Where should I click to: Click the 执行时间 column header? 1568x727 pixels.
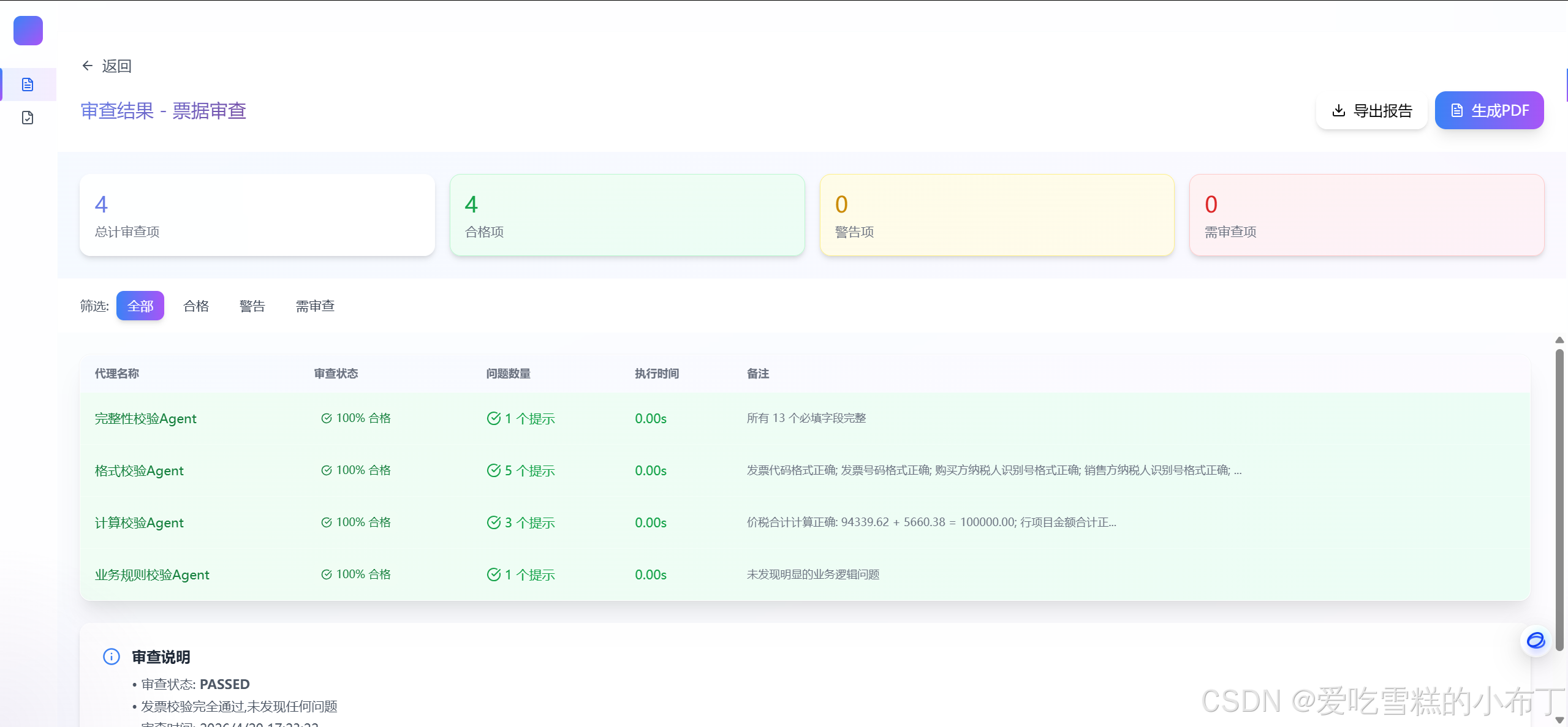(x=657, y=374)
